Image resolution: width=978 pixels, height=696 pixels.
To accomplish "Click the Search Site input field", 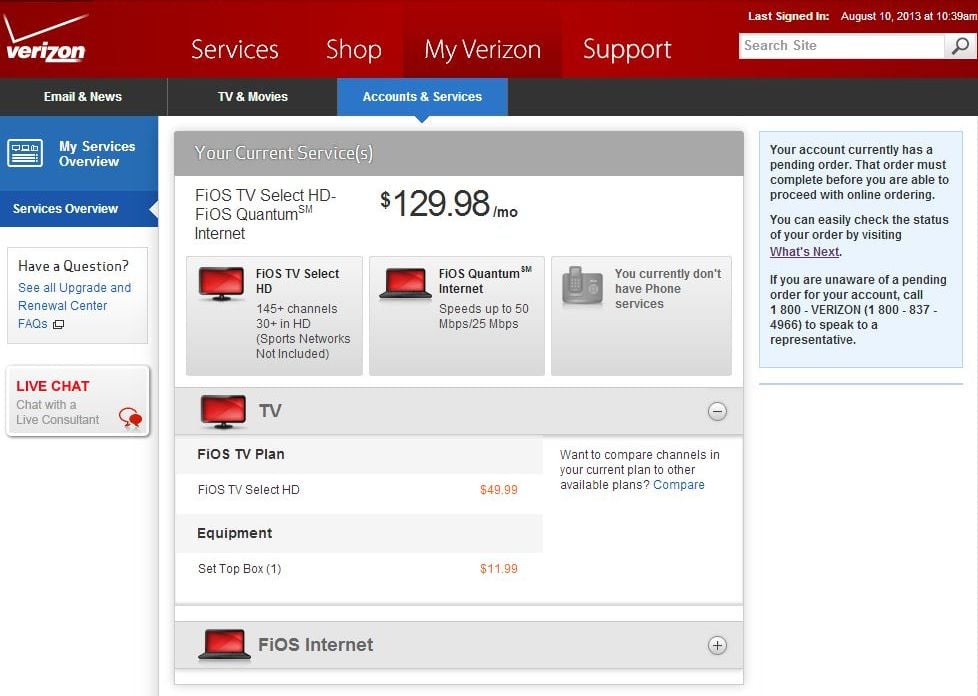I will click(x=841, y=46).
